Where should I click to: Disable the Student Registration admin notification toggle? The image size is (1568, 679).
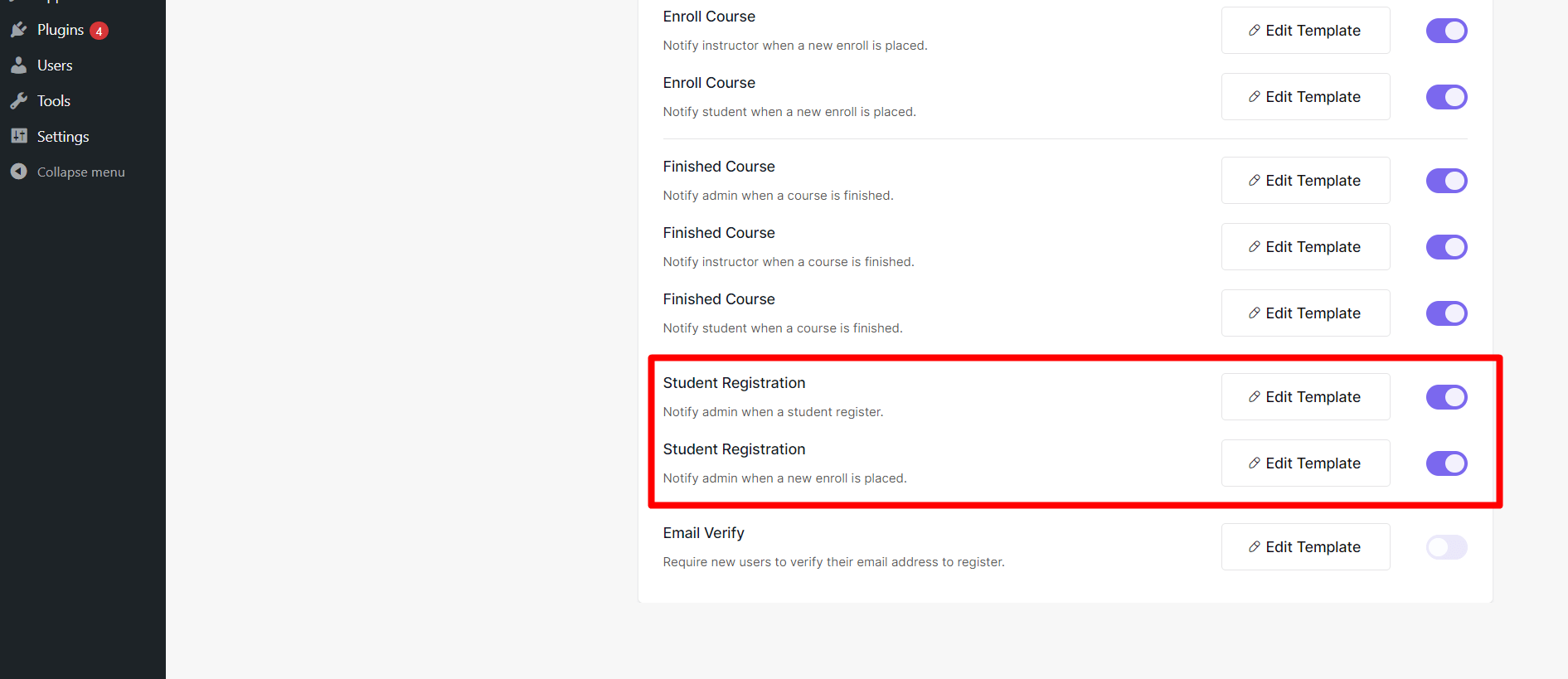[x=1446, y=396]
